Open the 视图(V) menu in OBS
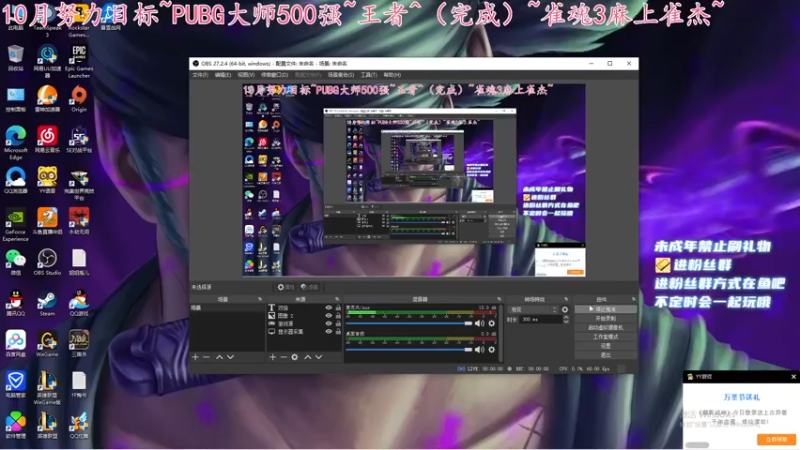The image size is (800, 450). [x=246, y=75]
